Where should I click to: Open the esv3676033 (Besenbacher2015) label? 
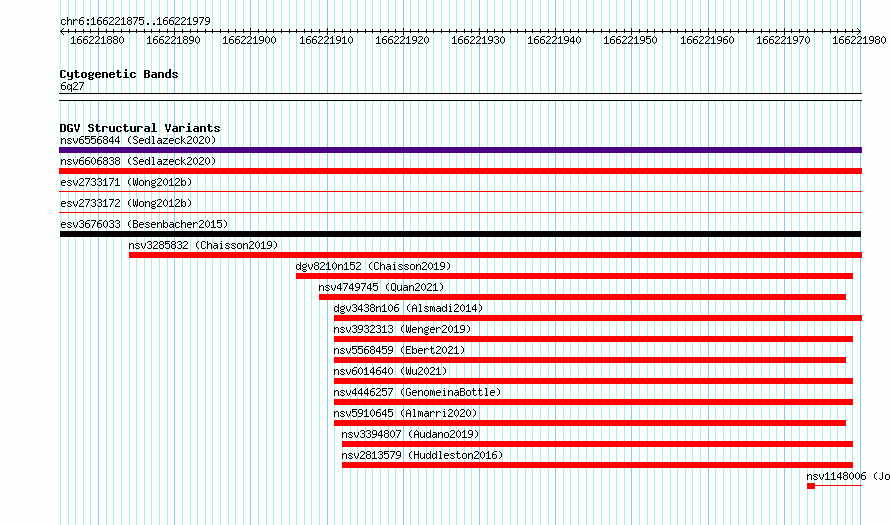point(144,224)
